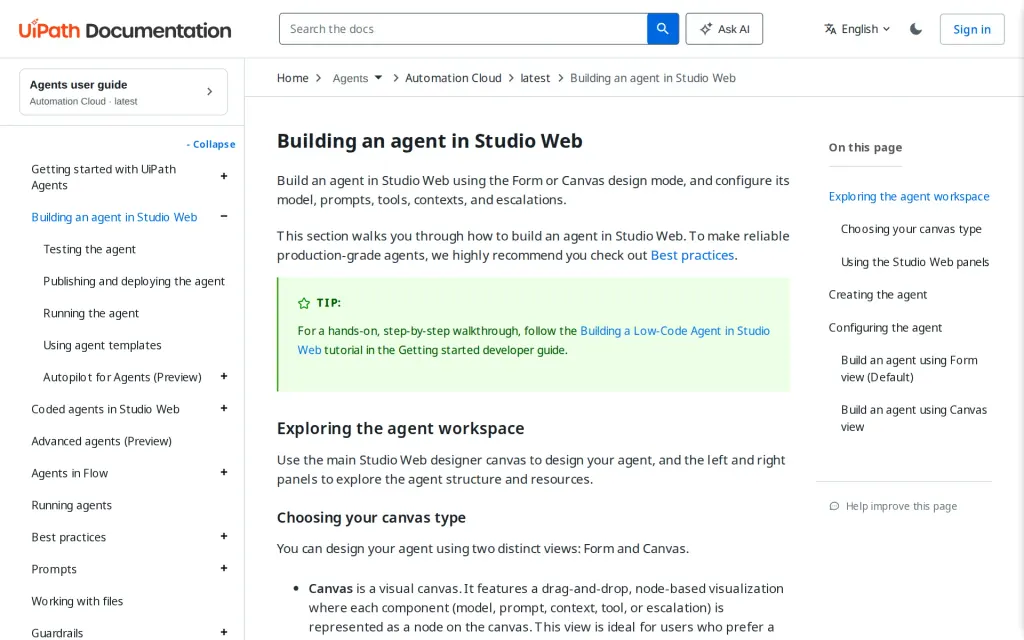Collapse Building an agent in Studio Web section
Image resolution: width=1024 pixels, height=640 pixels.
(x=224, y=216)
